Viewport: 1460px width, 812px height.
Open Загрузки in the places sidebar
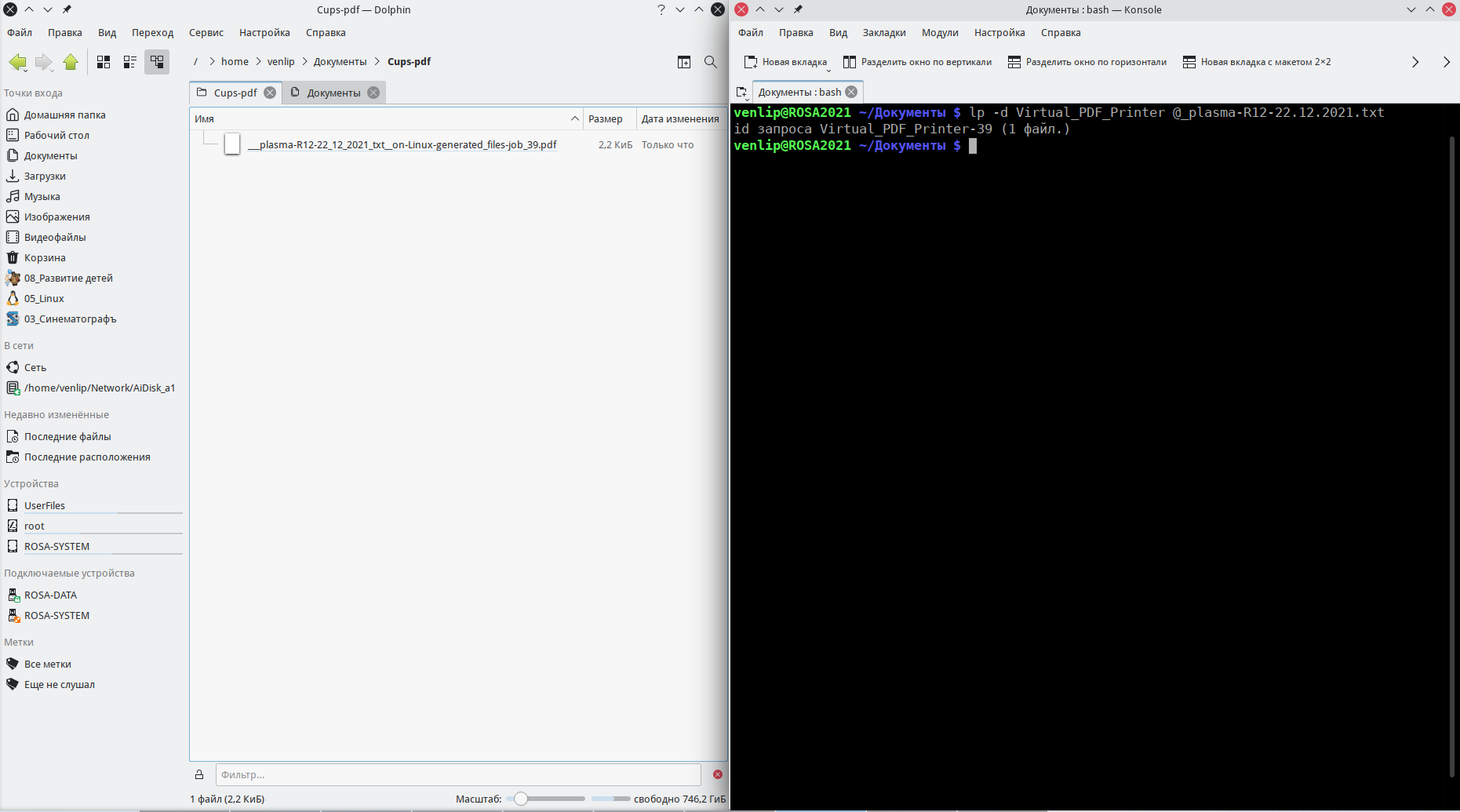(45, 177)
